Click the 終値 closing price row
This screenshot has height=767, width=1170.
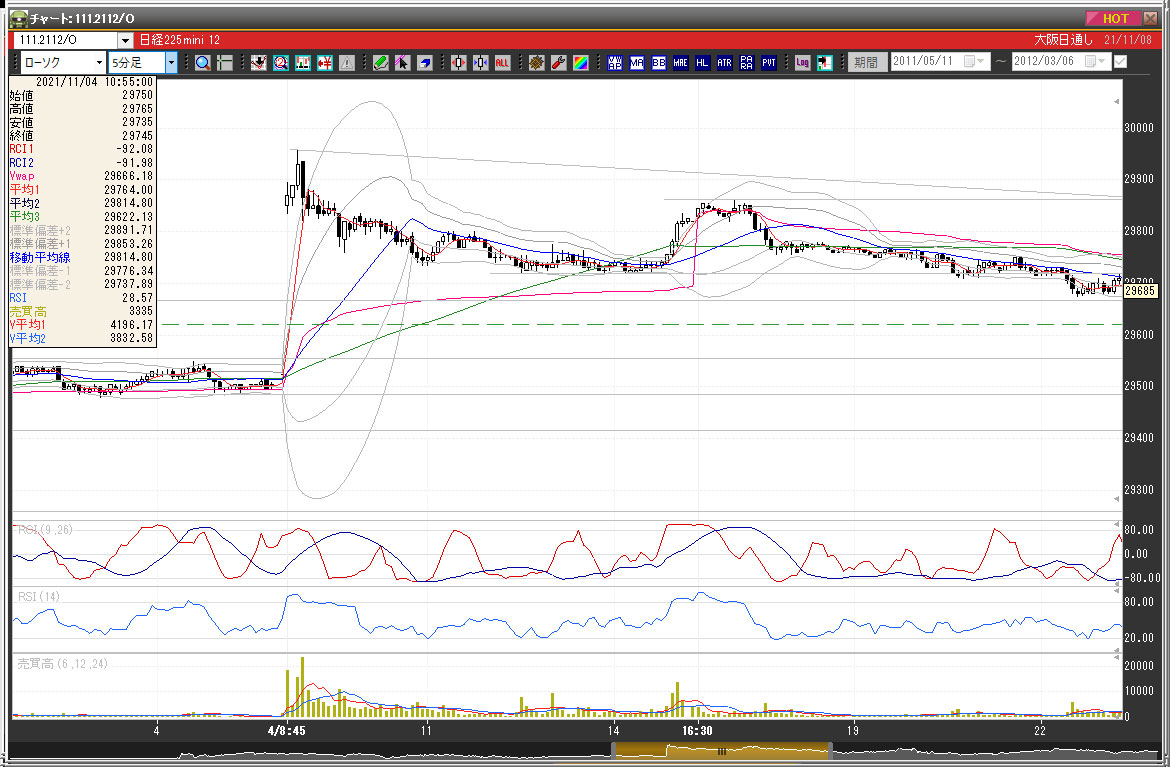pos(81,136)
